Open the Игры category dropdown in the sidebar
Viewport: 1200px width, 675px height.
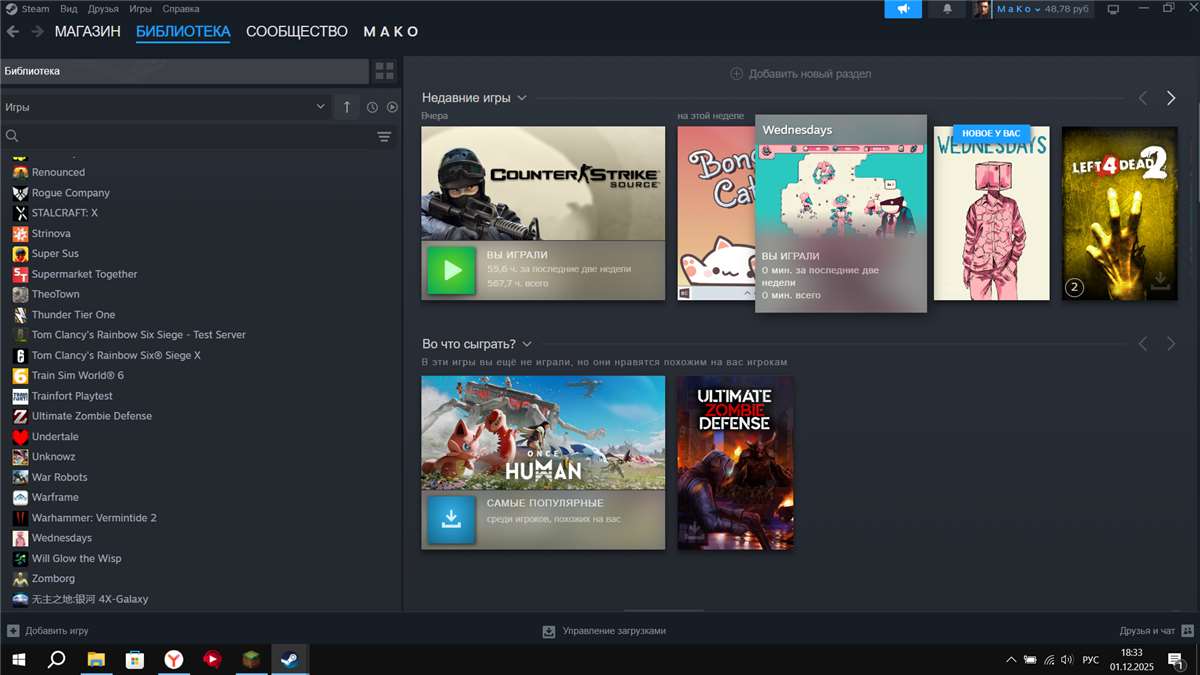tap(320, 106)
